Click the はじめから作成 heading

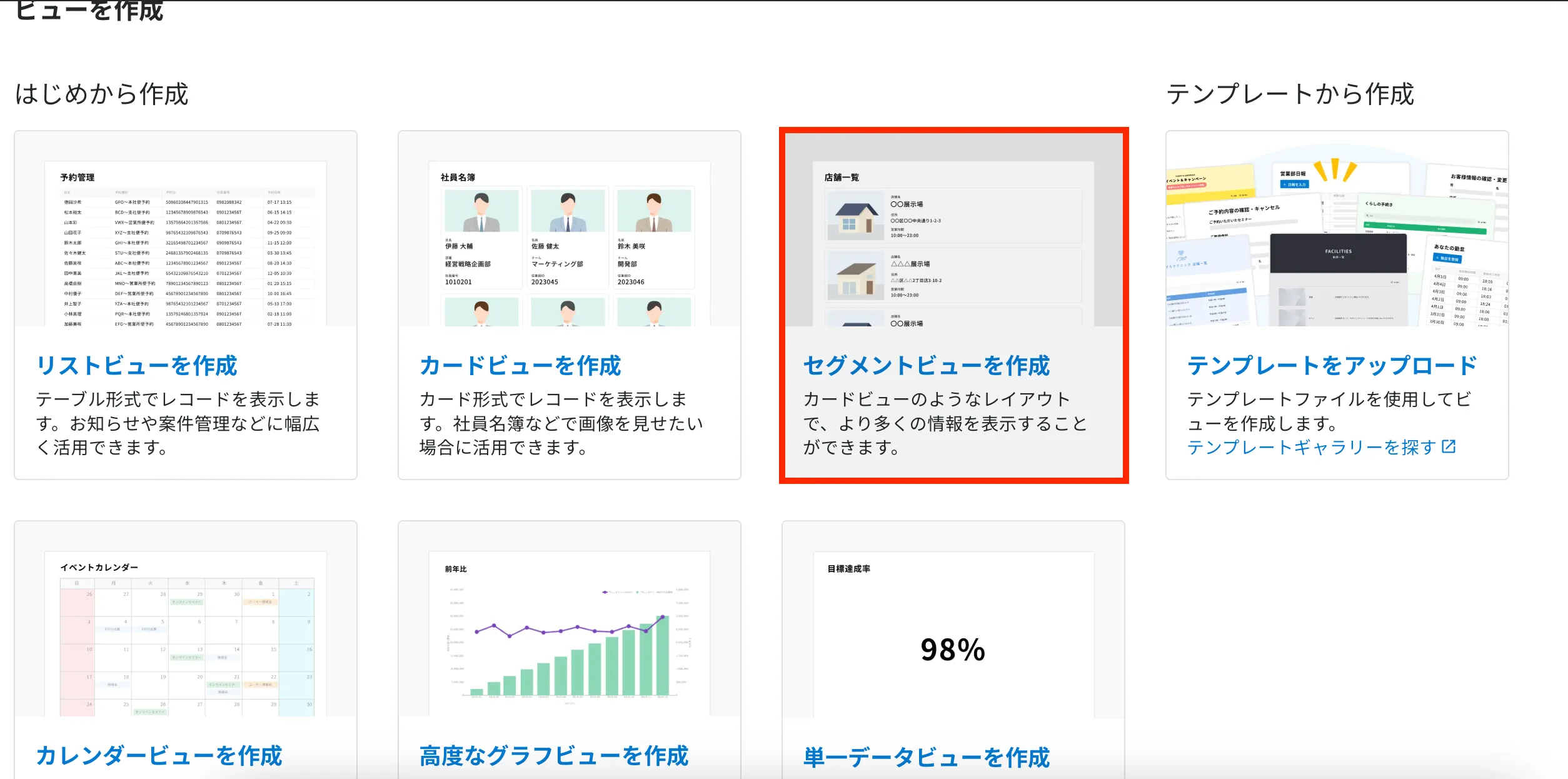coord(101,94)
